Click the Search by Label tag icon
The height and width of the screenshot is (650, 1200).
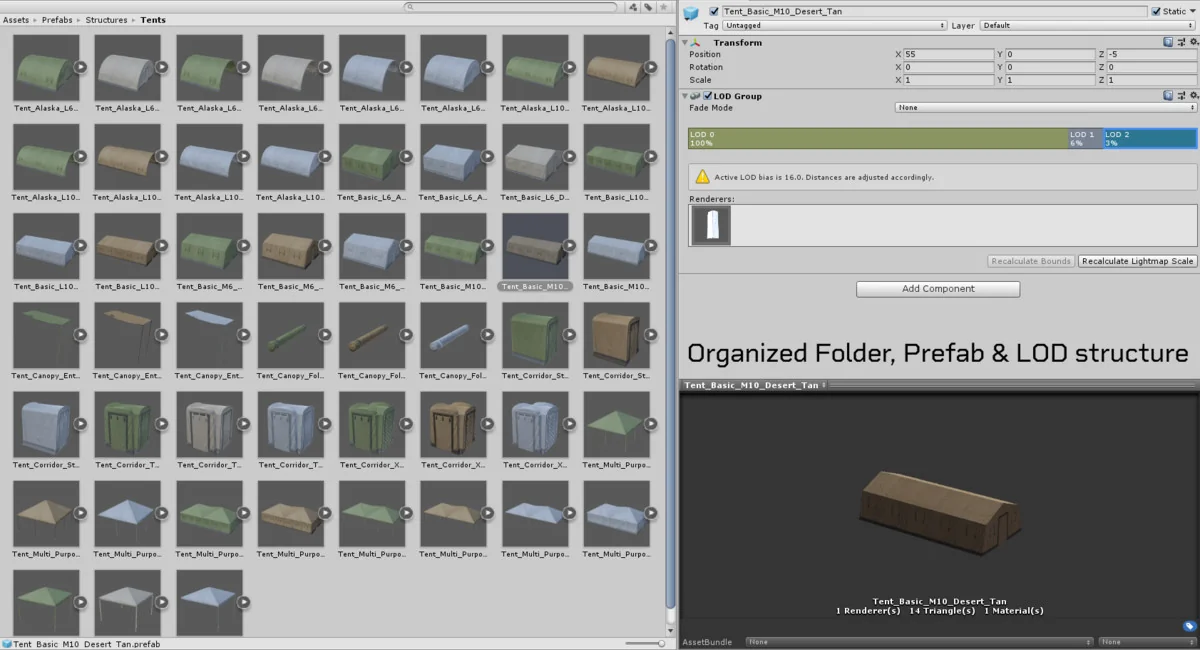click(x=648, y=7)
